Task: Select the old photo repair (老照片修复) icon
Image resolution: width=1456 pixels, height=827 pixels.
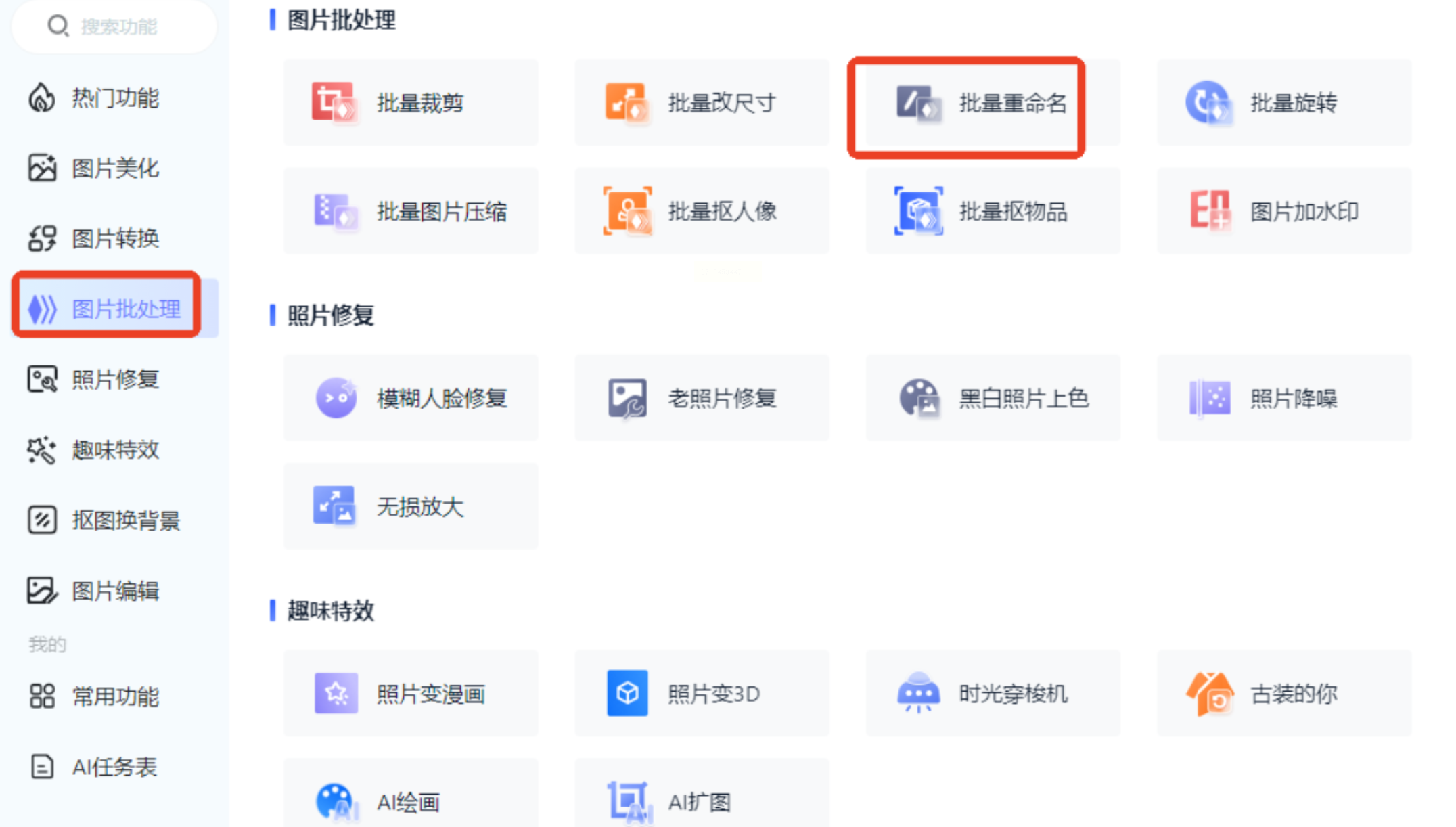Action: (627, 398)
